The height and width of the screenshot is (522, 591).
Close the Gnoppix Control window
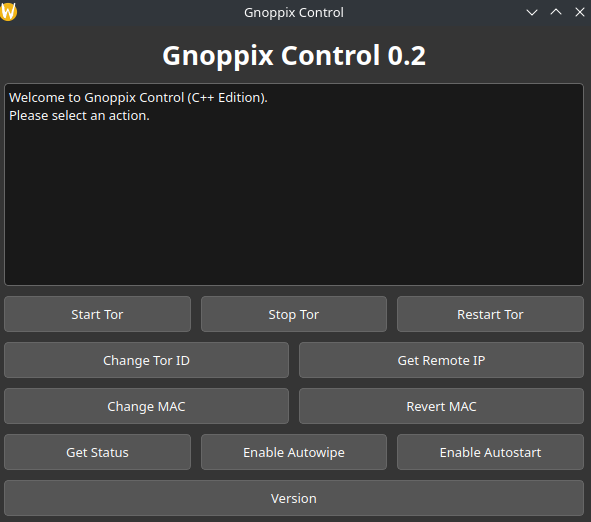coord(580,12)
